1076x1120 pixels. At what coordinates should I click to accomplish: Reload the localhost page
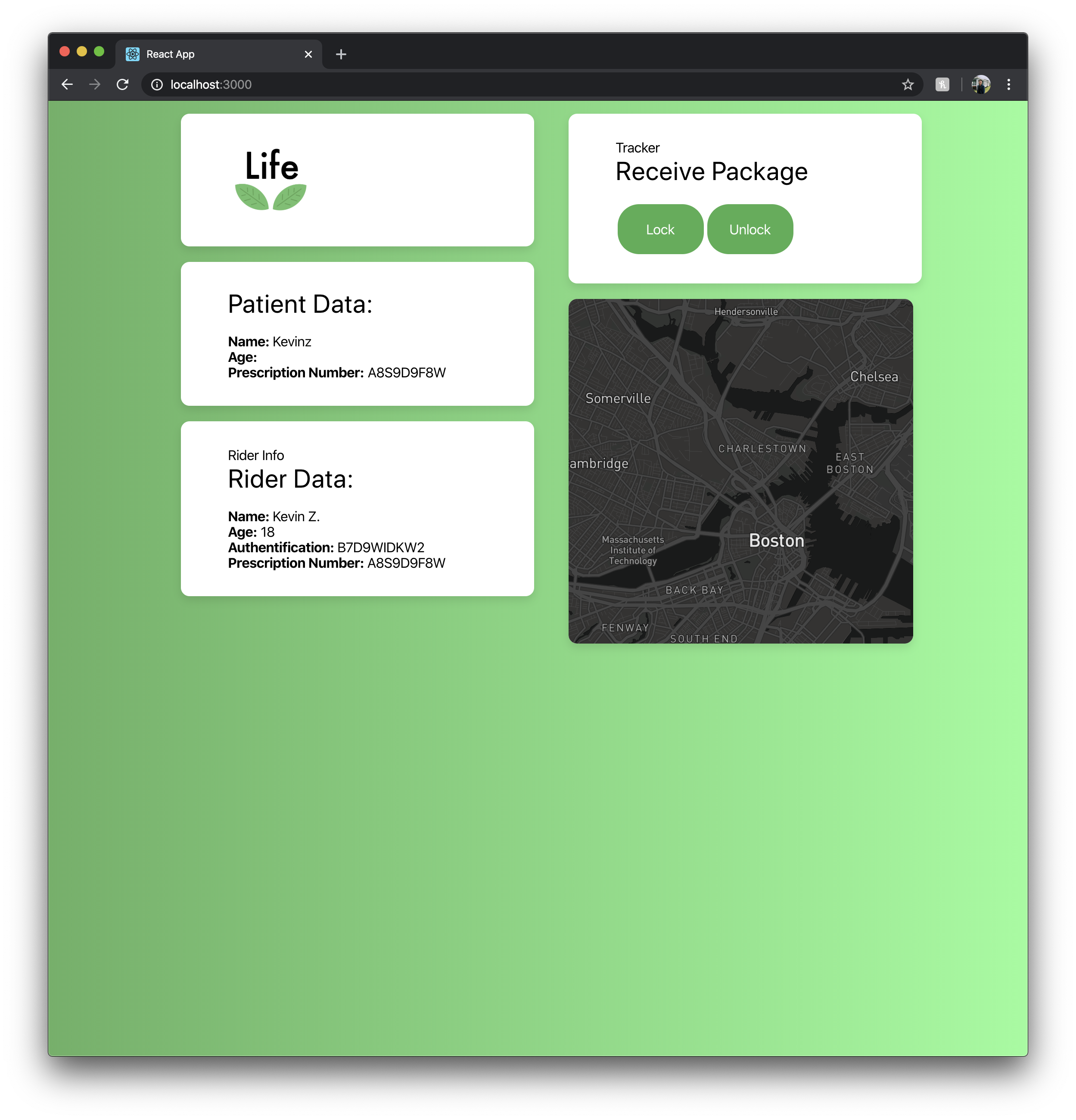pyautogui.click(x=122, y=84)
